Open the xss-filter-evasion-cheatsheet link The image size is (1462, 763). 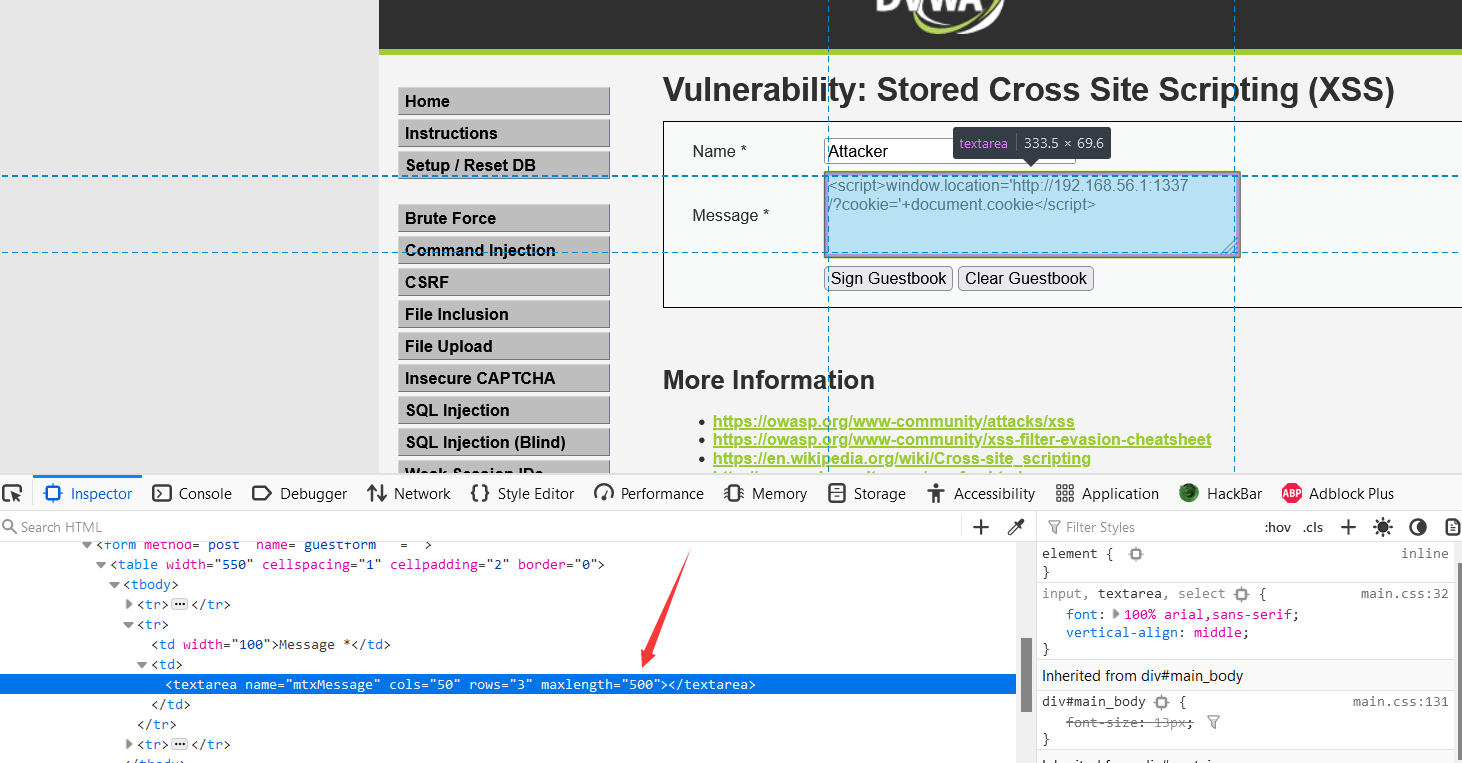[962, 440]
